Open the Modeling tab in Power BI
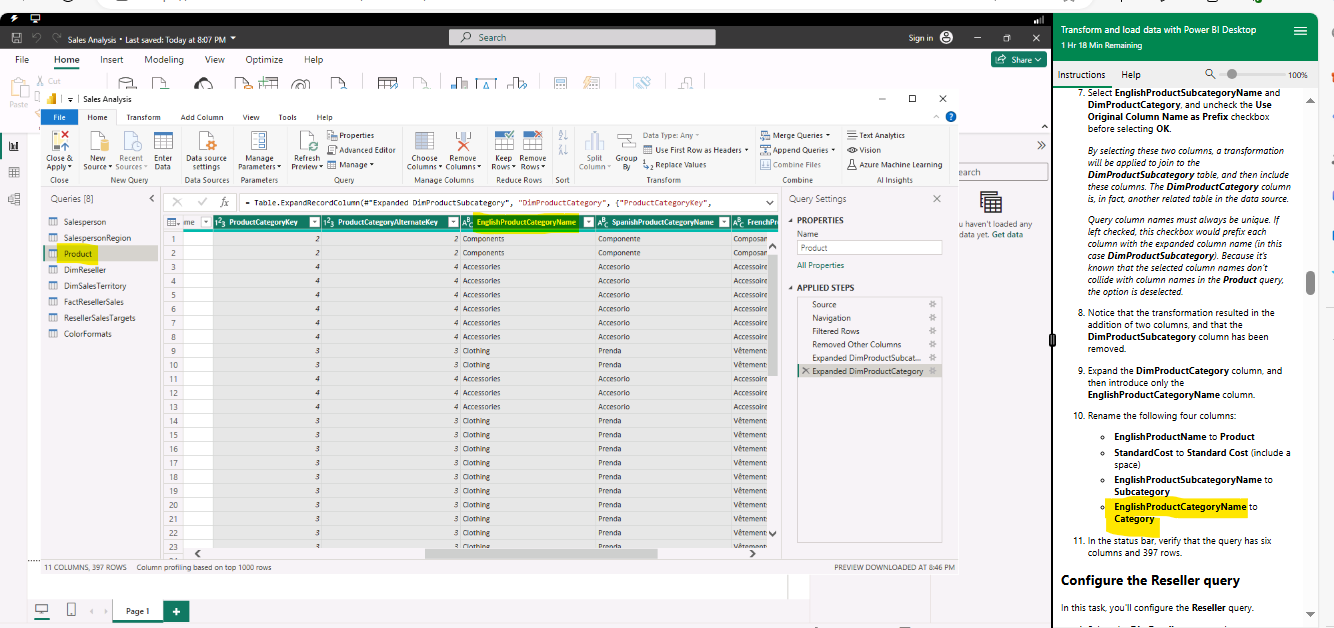The image size is (1334, 628). coord(164,60)
